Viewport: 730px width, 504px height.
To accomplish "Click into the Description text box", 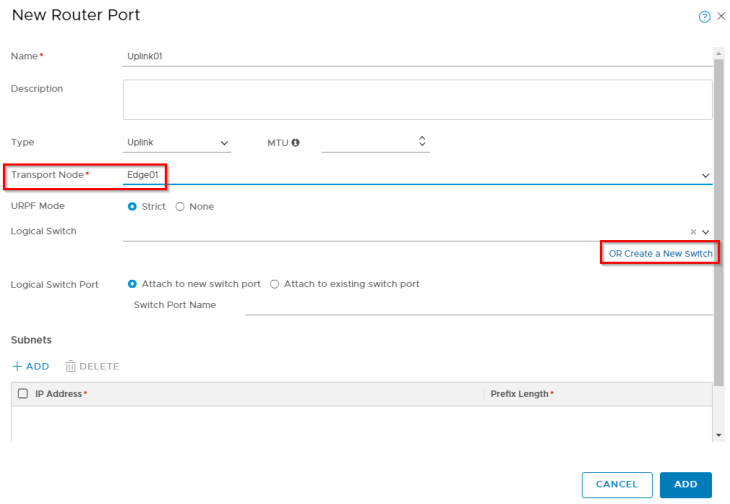I will [x=417, y=100].
